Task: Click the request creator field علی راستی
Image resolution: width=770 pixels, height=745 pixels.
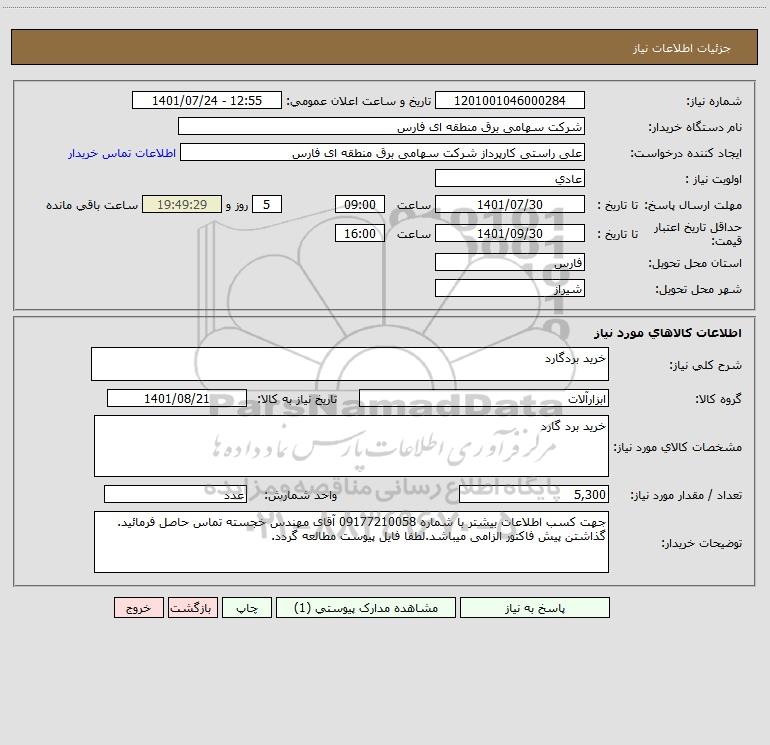Action: [x=382, y=152]
